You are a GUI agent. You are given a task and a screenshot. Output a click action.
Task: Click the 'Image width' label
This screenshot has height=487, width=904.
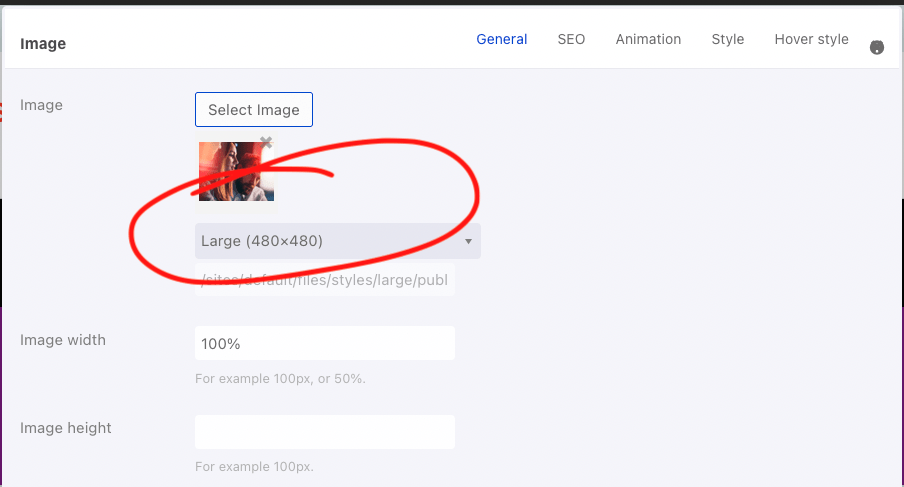(63, 340)
